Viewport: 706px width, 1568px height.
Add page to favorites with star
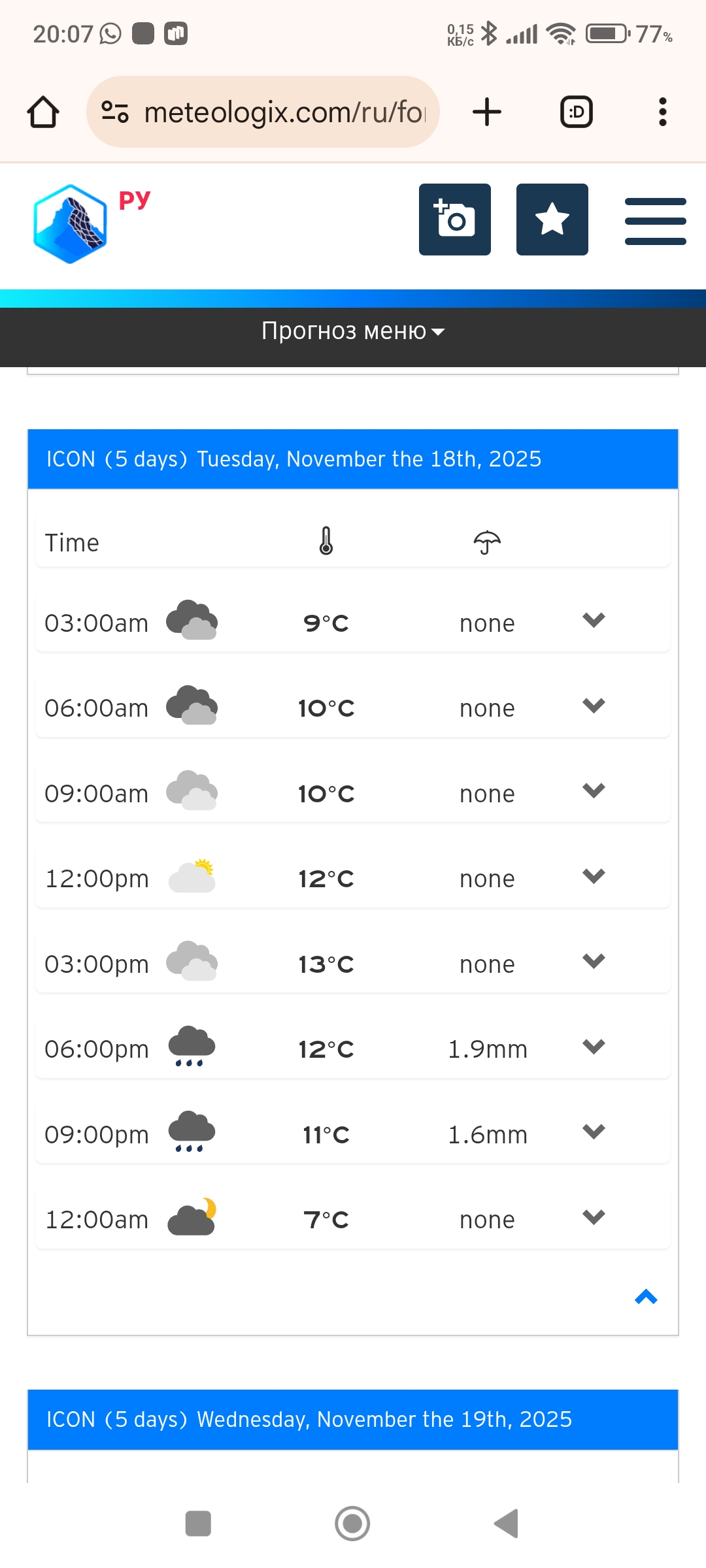point(552,220)
